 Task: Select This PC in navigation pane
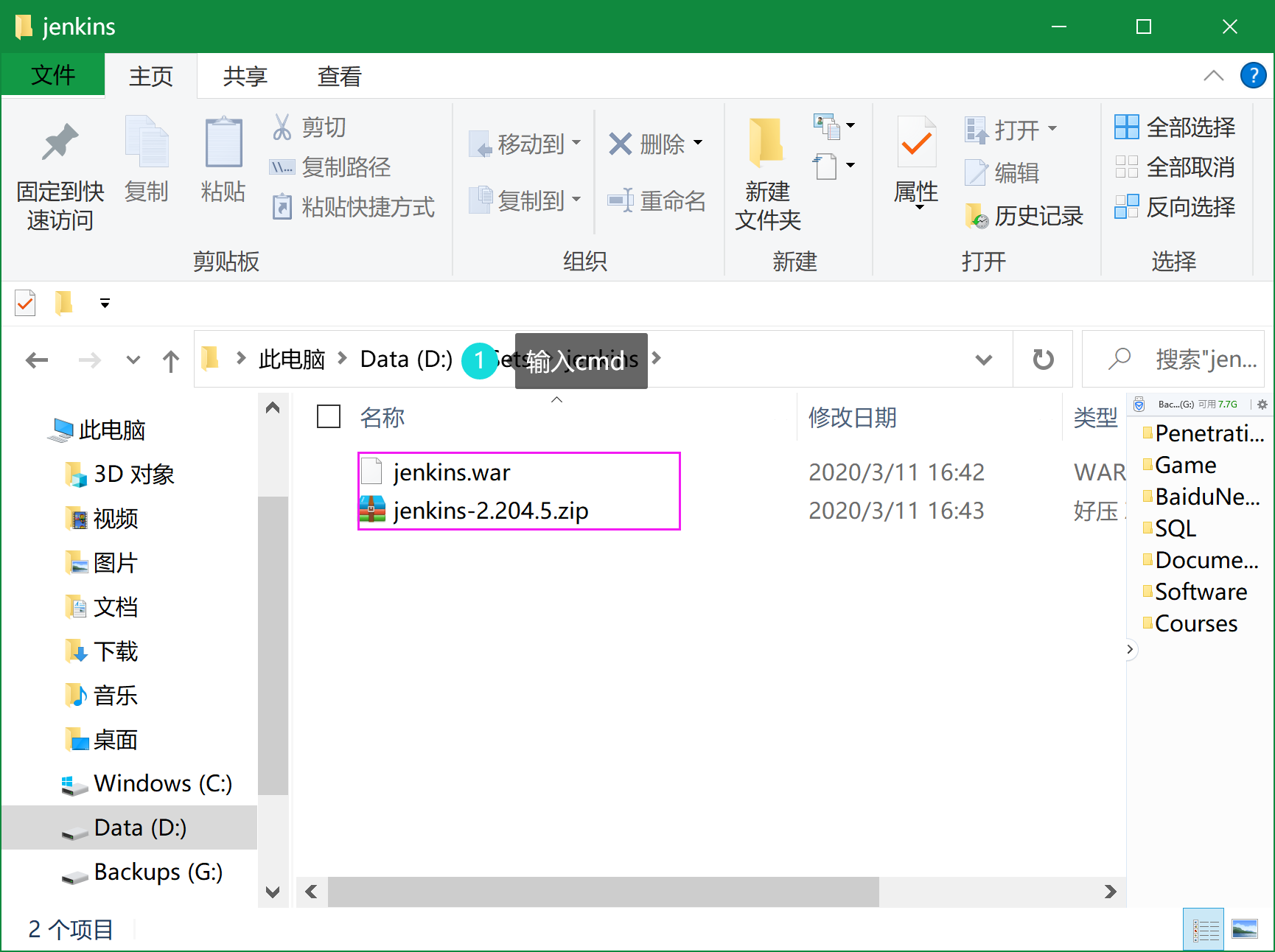(112, 430)
